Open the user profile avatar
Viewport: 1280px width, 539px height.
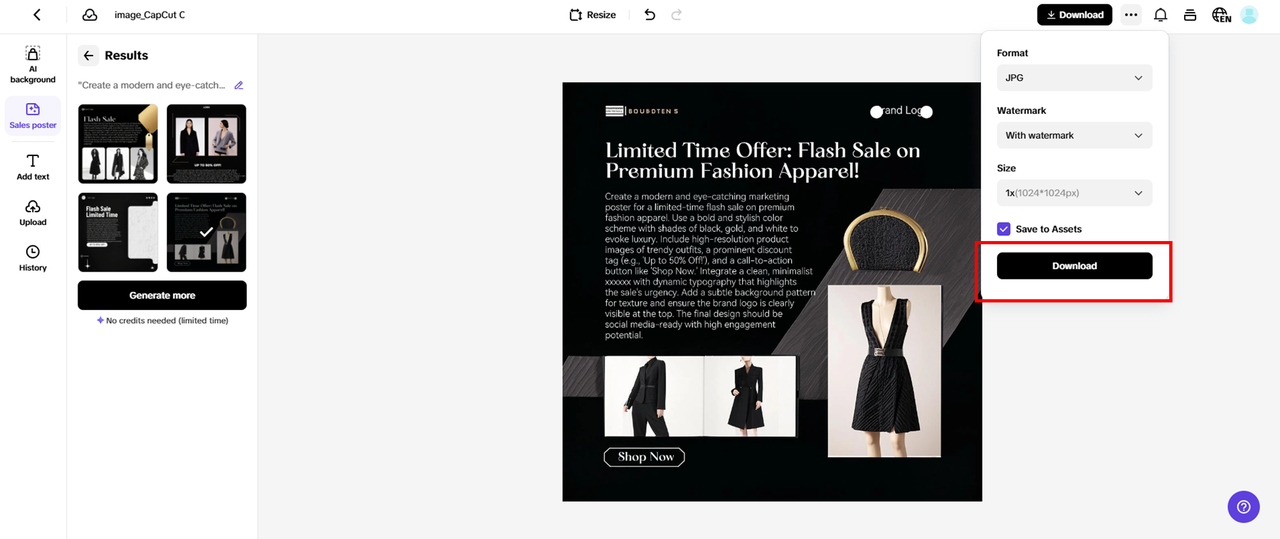1249,15
